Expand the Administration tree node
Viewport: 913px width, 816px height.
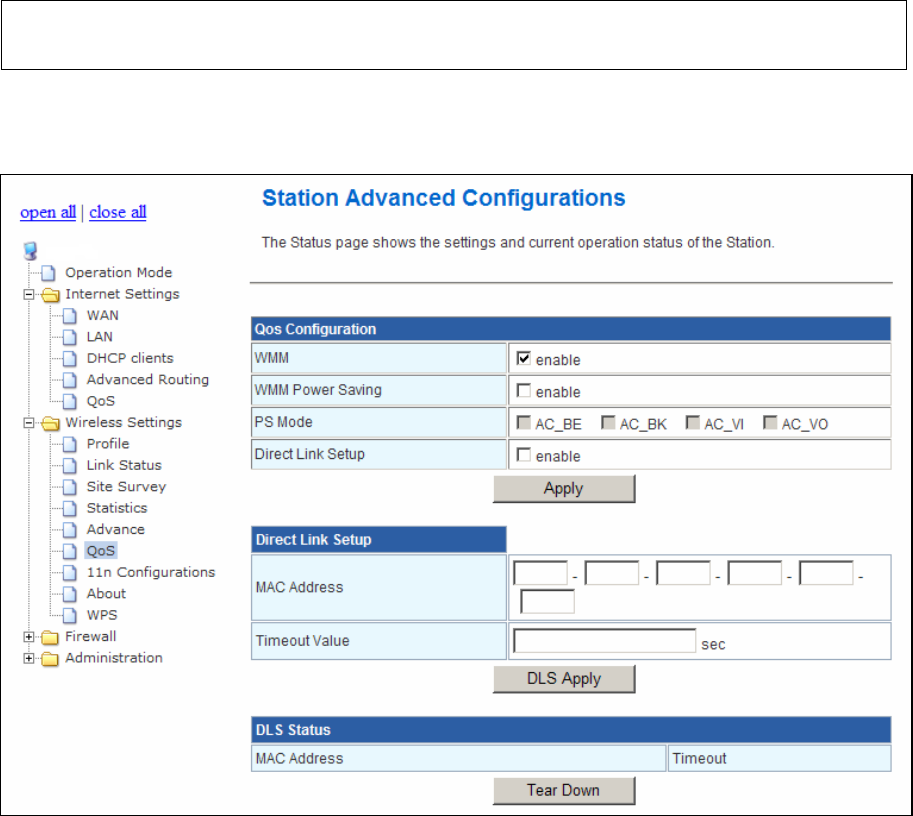(x=30, y=658)
